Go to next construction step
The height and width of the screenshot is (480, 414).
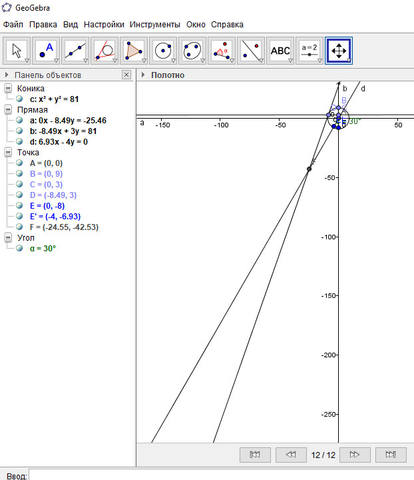[x=355, y=455]
